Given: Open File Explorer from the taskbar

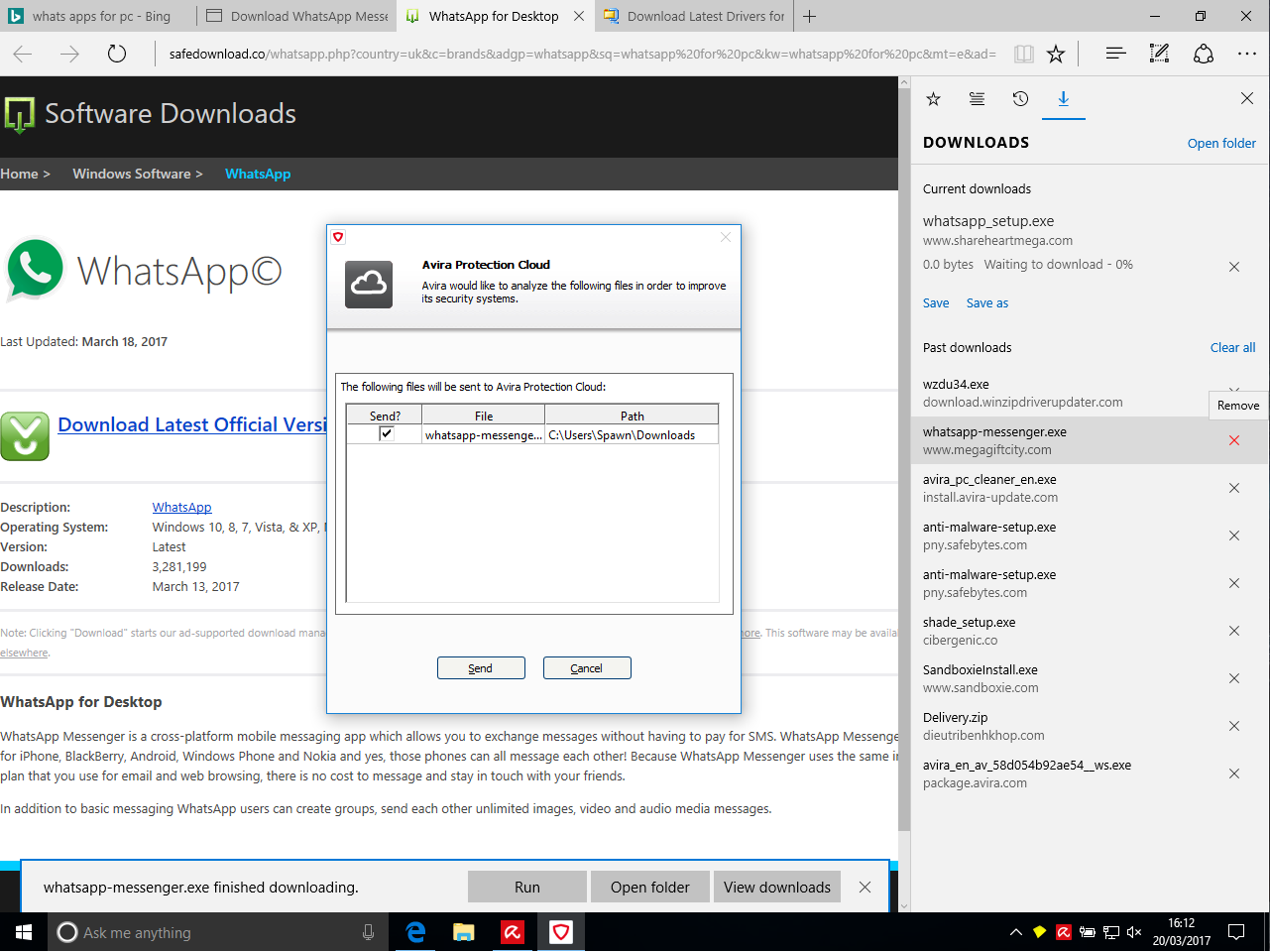Looking at the screenshot, I should 464,932.
